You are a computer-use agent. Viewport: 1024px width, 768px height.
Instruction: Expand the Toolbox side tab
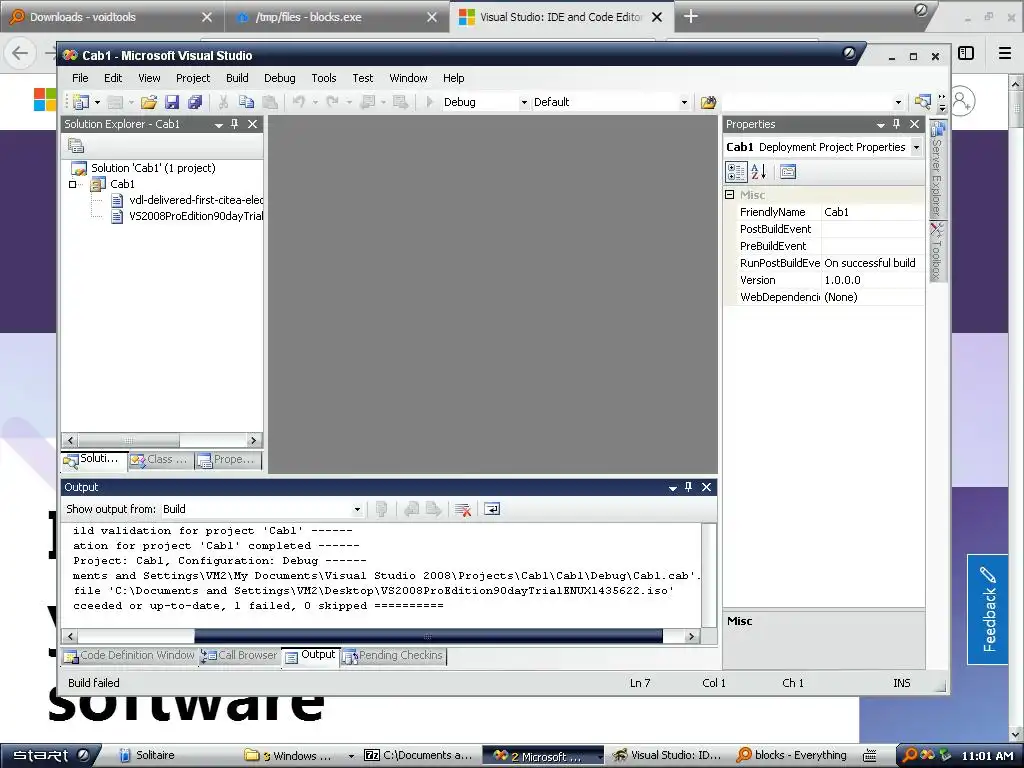[938, 252]
